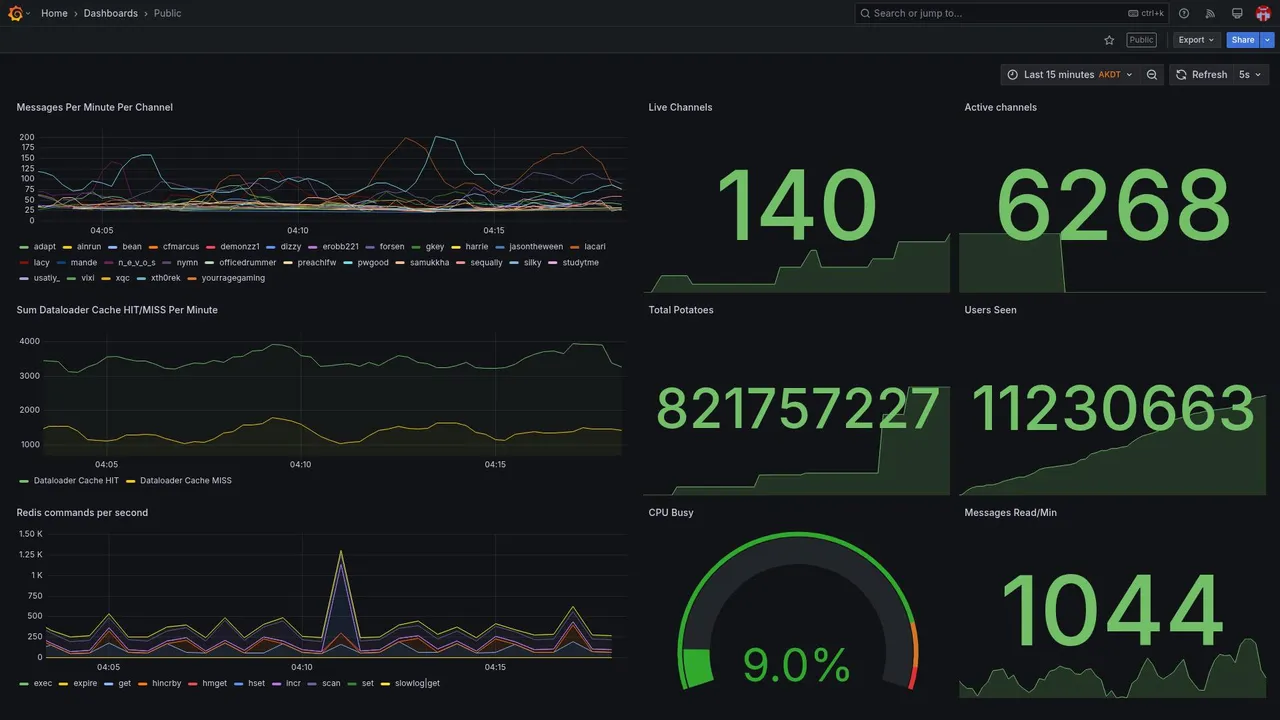Go to Home breadcrumb
Image resolution: width=1280 pixels, height=720 pixels.
coord(54,13)
